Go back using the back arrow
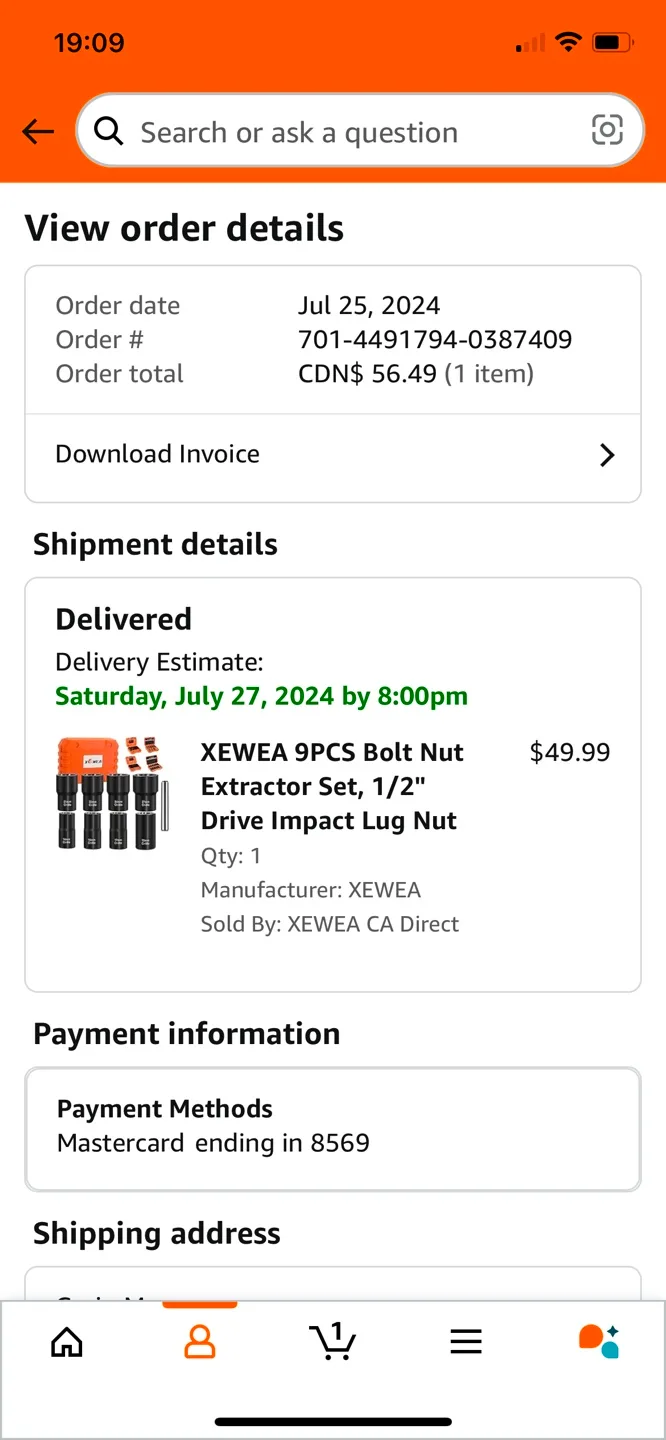This screenshot has height=1440, width=666. point(37,131)
